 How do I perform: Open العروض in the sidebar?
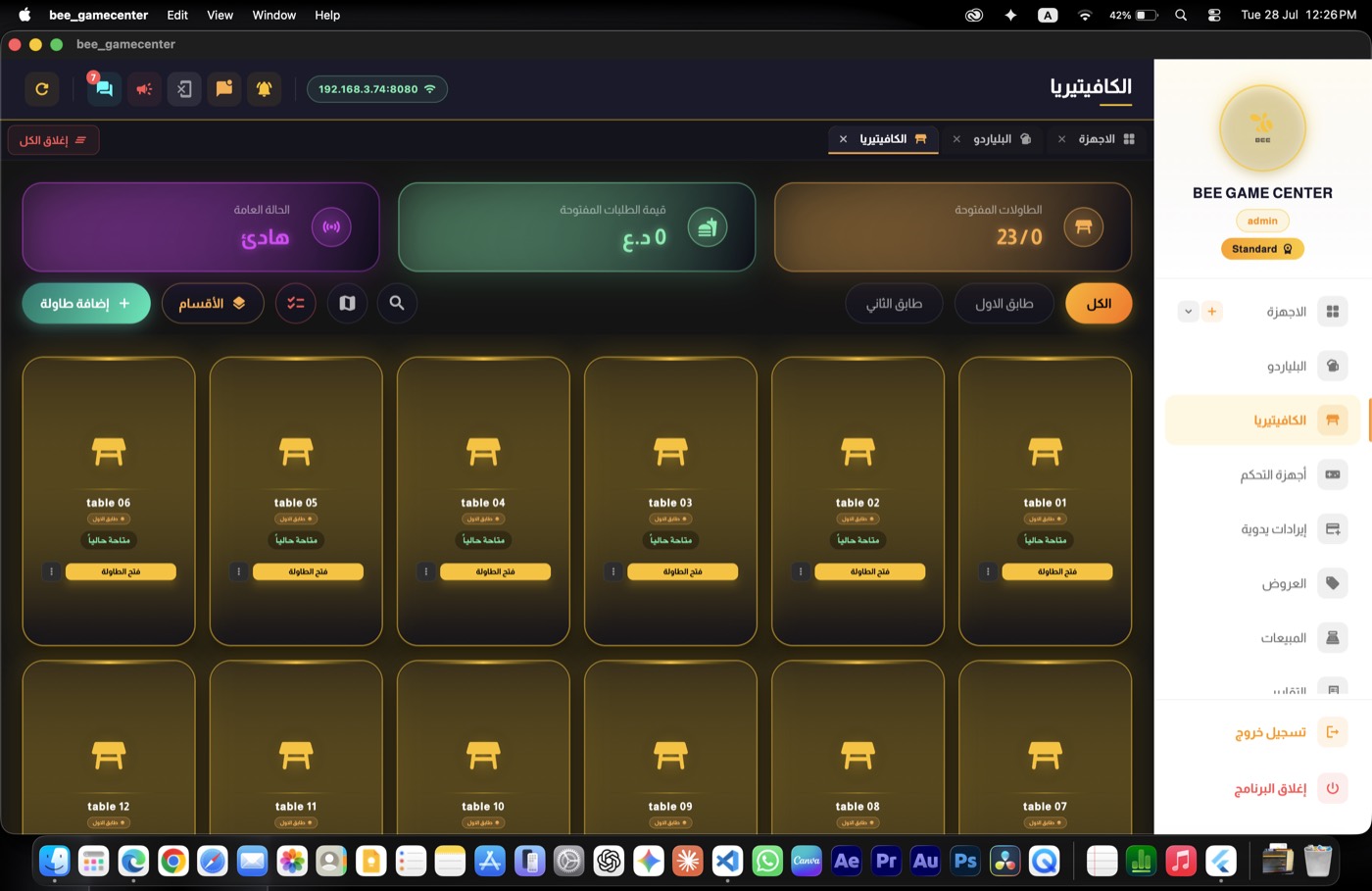pyautogui.click(x=1262, y=583)
